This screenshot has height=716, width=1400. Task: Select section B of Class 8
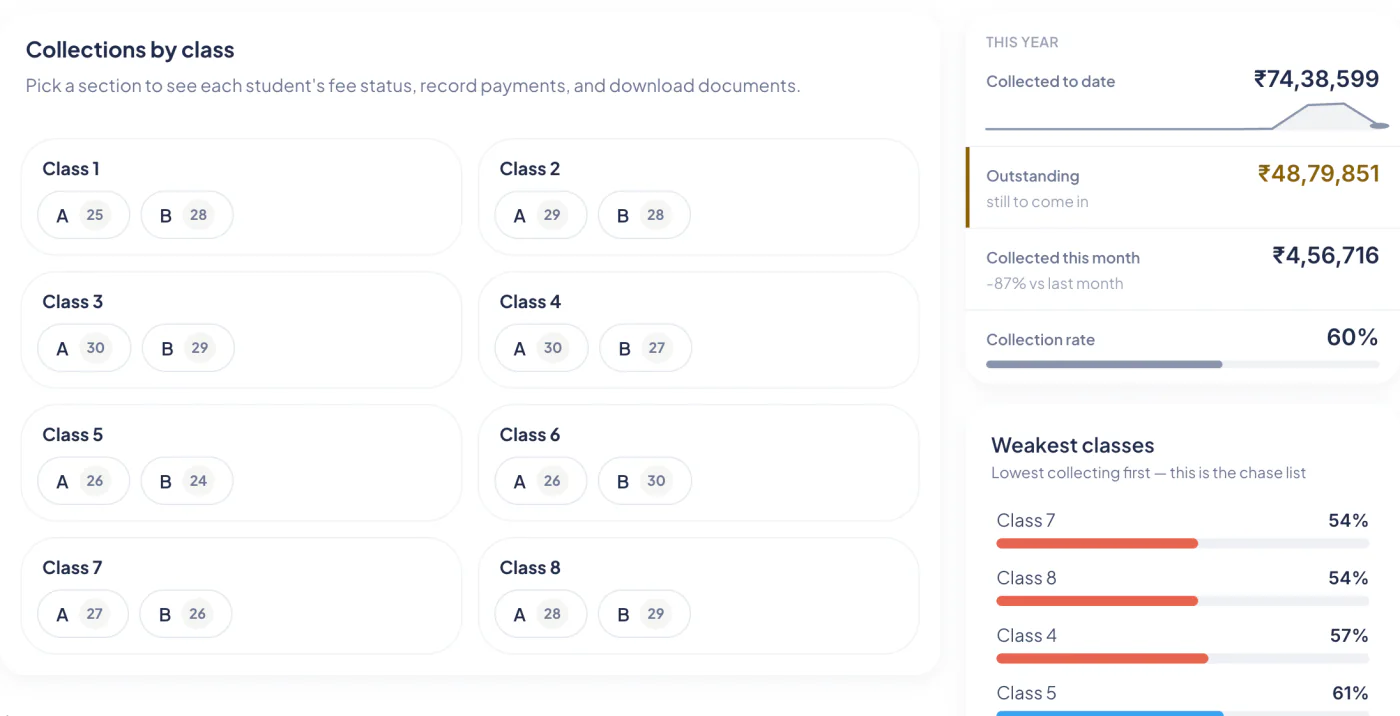coord(644,614)
